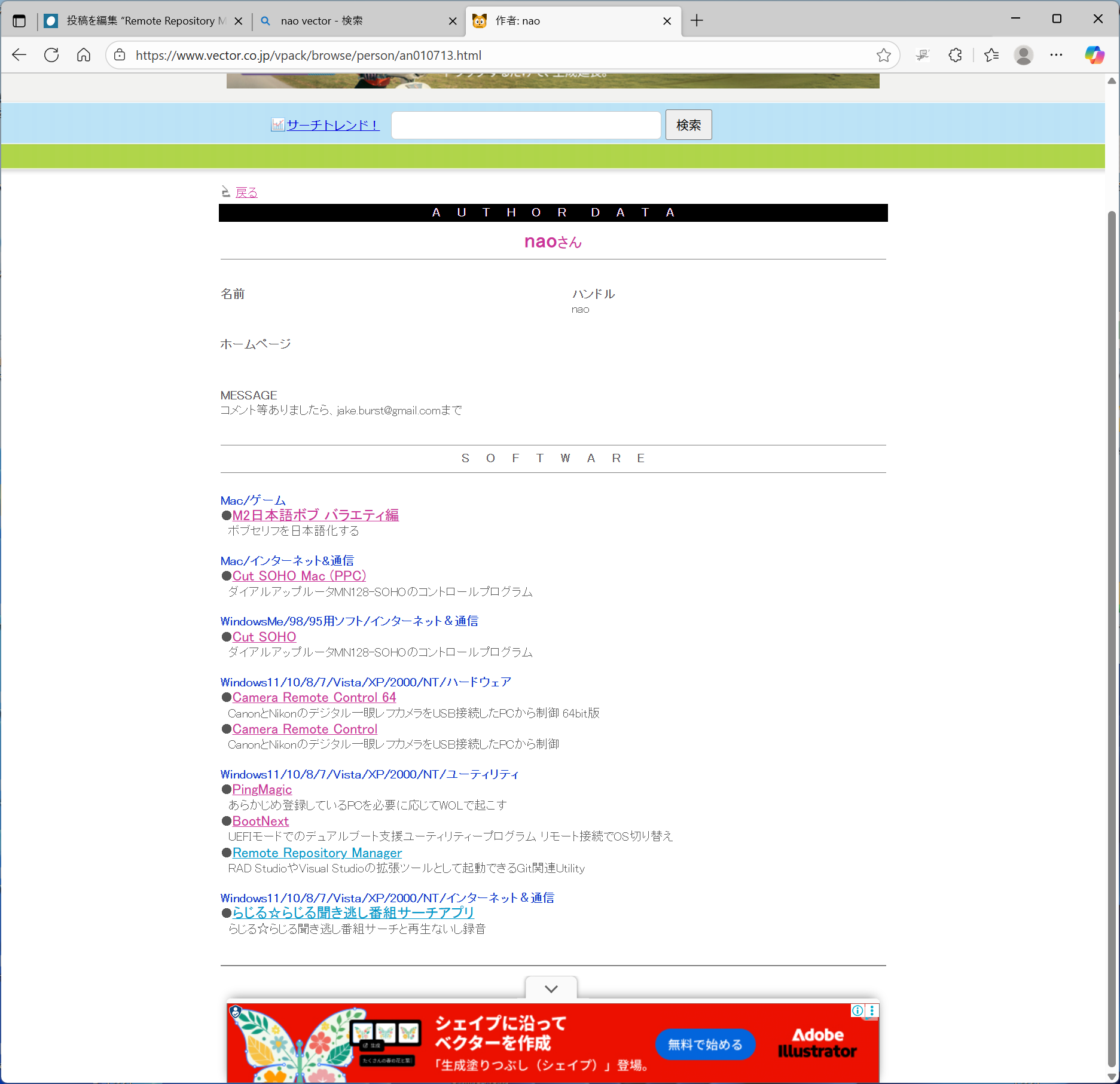Open the Remote Repository Manager link
1120x1084 pixels.
317,853
